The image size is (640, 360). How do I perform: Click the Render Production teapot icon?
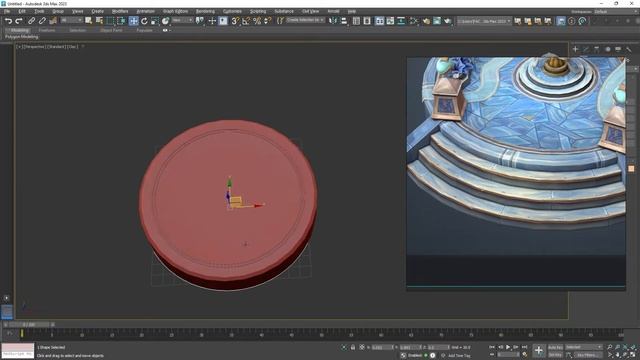point(447,21)
